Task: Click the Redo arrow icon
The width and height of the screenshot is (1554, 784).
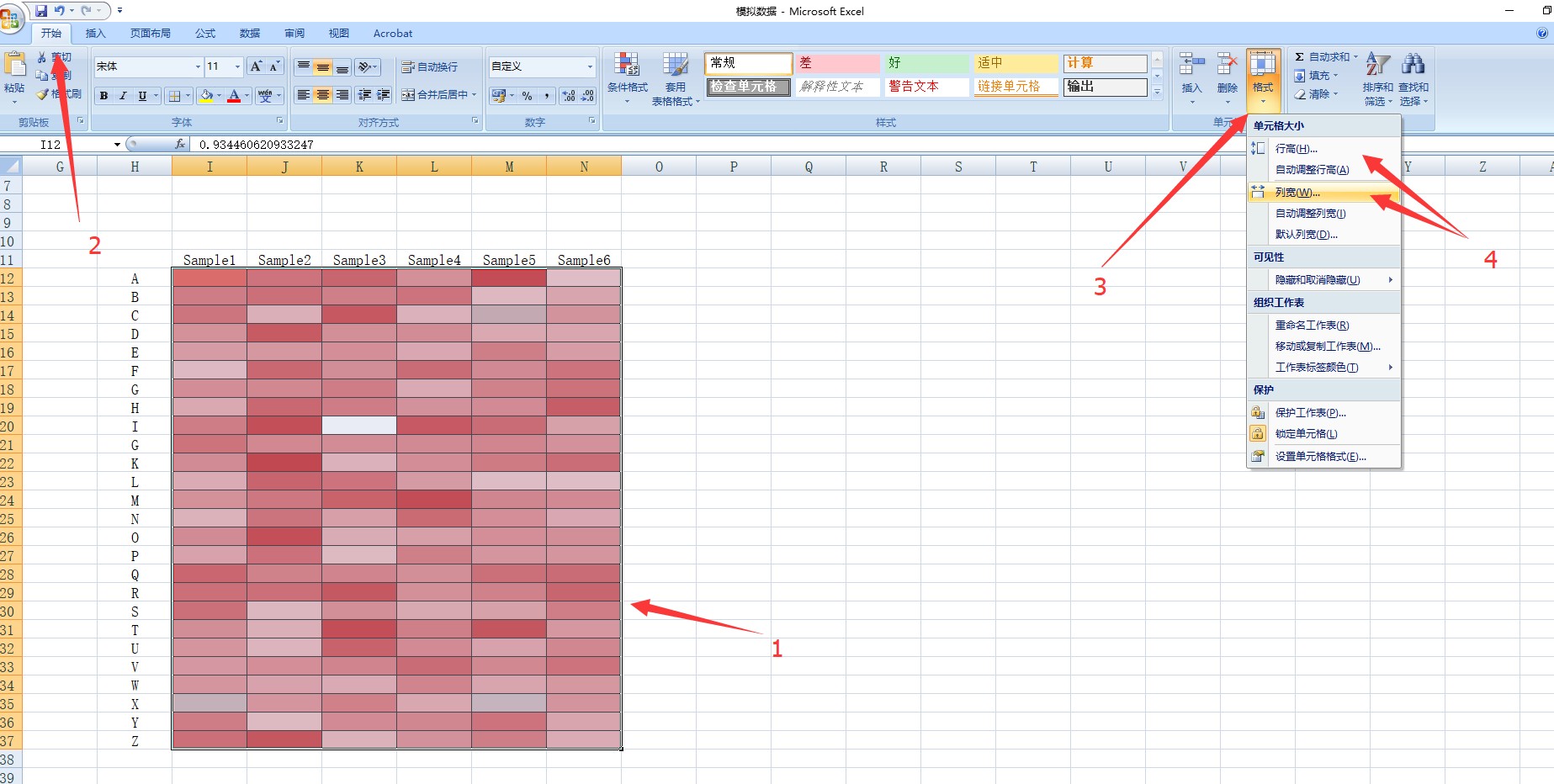Action: point(86,11)
